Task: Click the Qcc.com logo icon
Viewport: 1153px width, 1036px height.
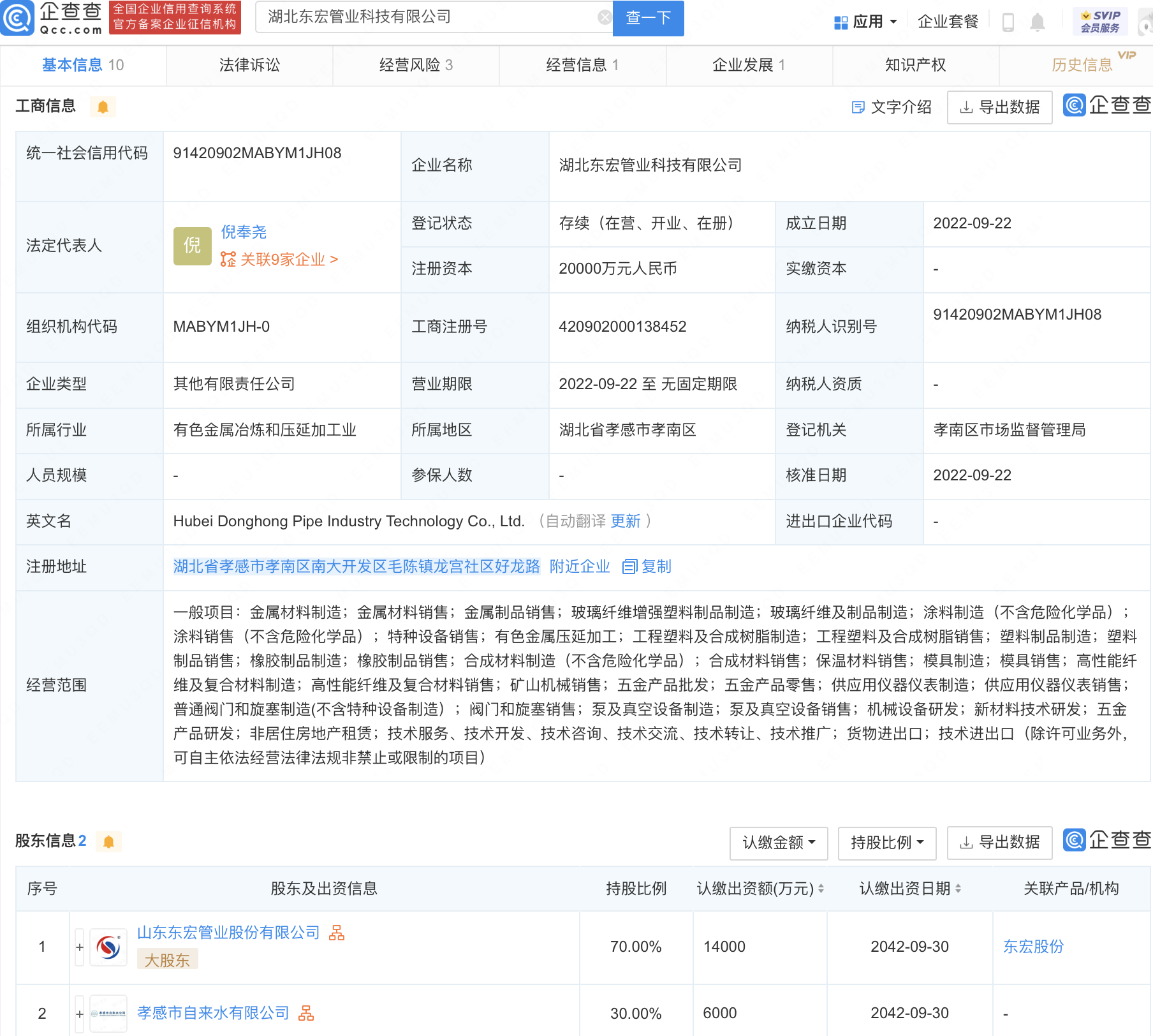Action: (x=17, y=18)
